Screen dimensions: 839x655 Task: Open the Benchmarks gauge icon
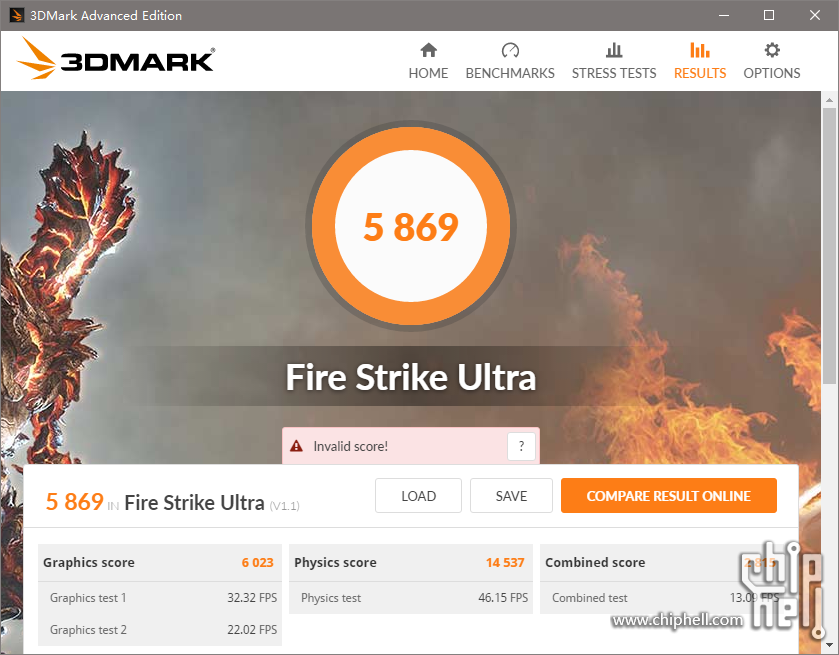(x=510, y=50)
